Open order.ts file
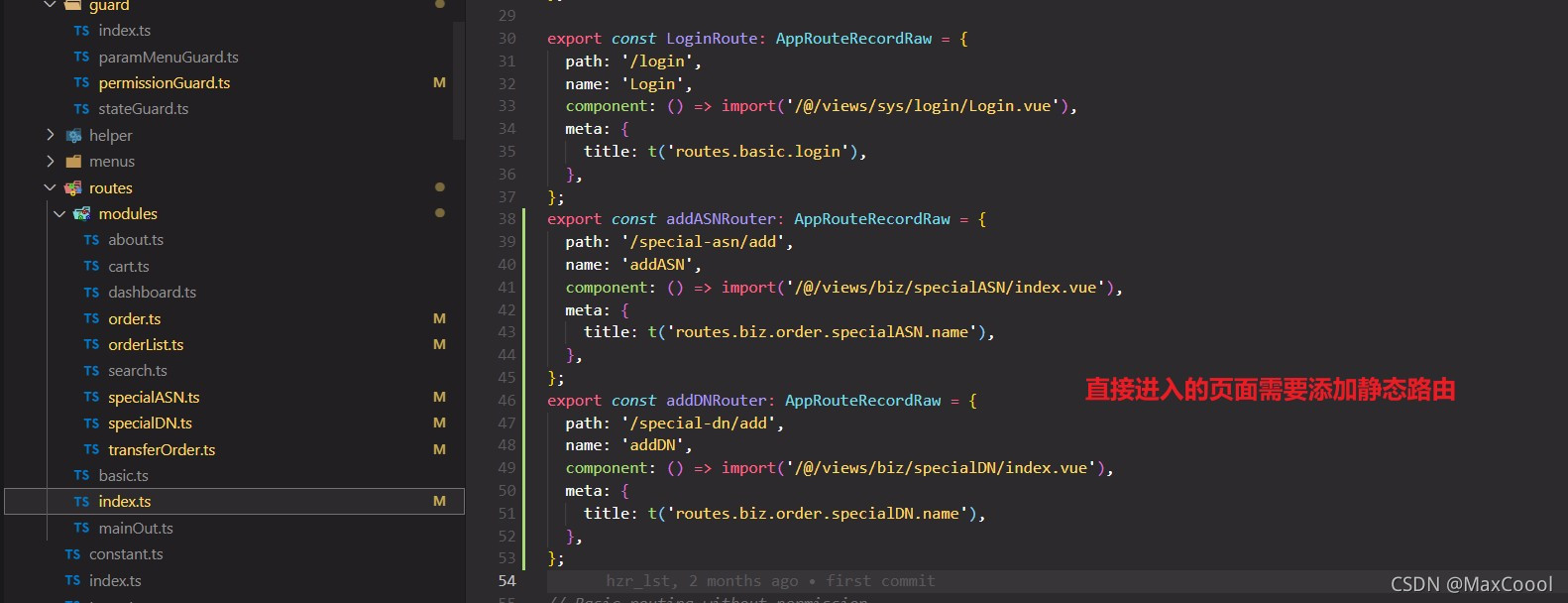Viewport: 1568px width, 603px height. [x=135, y=318]
